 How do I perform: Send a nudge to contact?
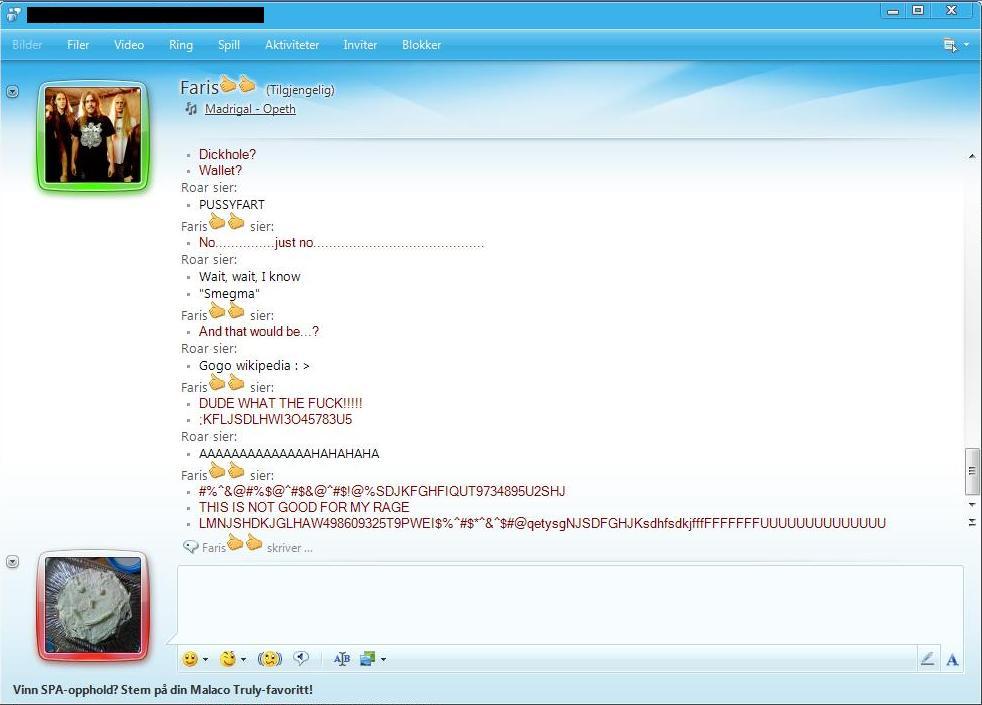pyautogui.click(x=270, y=659)
